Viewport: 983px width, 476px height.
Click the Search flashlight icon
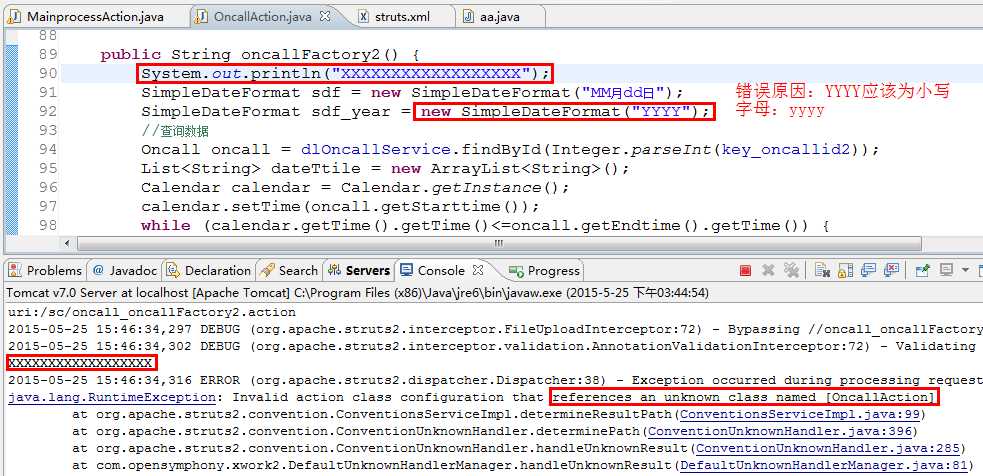[x=268, y=271]
